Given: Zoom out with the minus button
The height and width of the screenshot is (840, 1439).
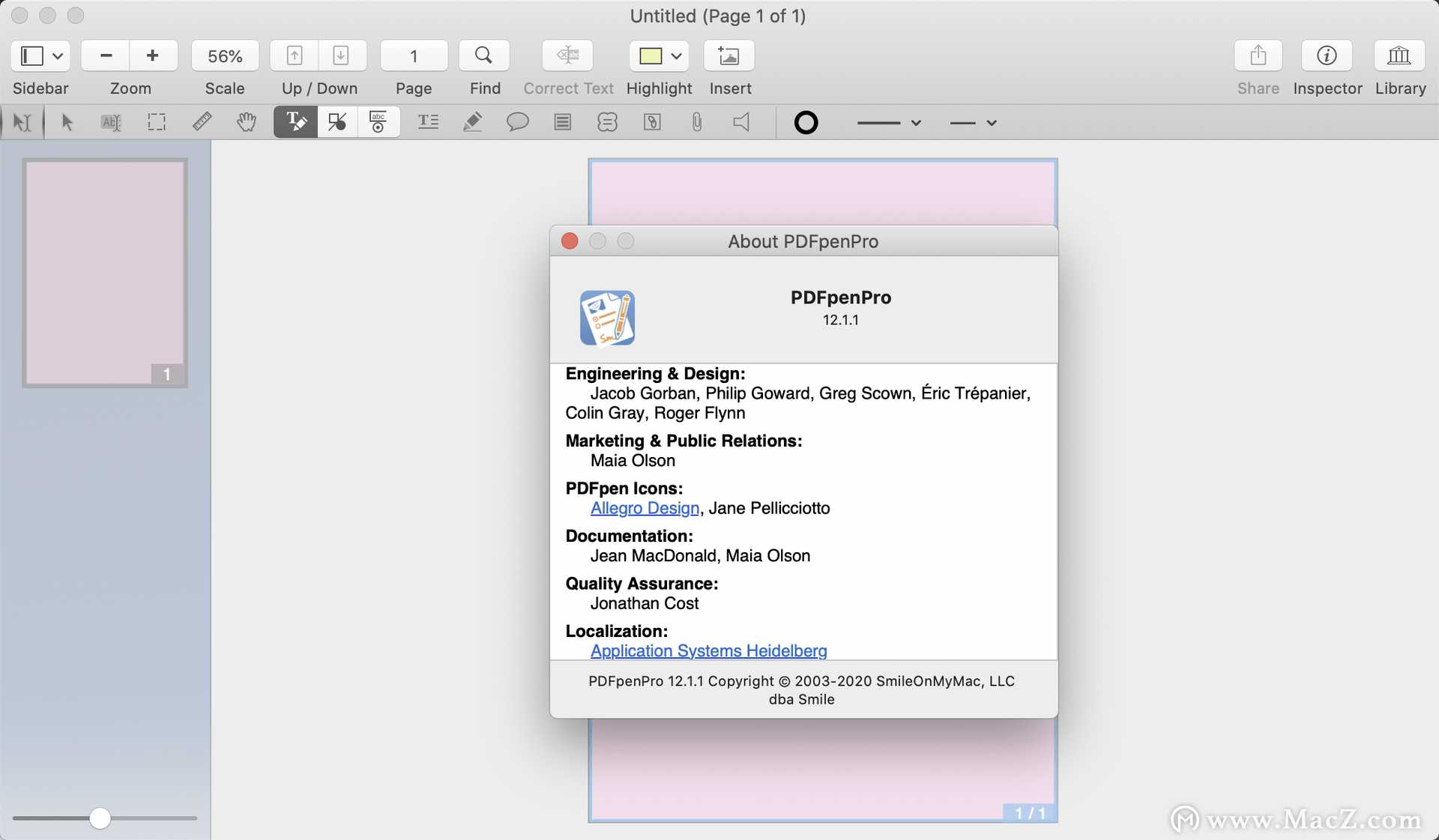Looking at the screenshot, I should 106,55.
